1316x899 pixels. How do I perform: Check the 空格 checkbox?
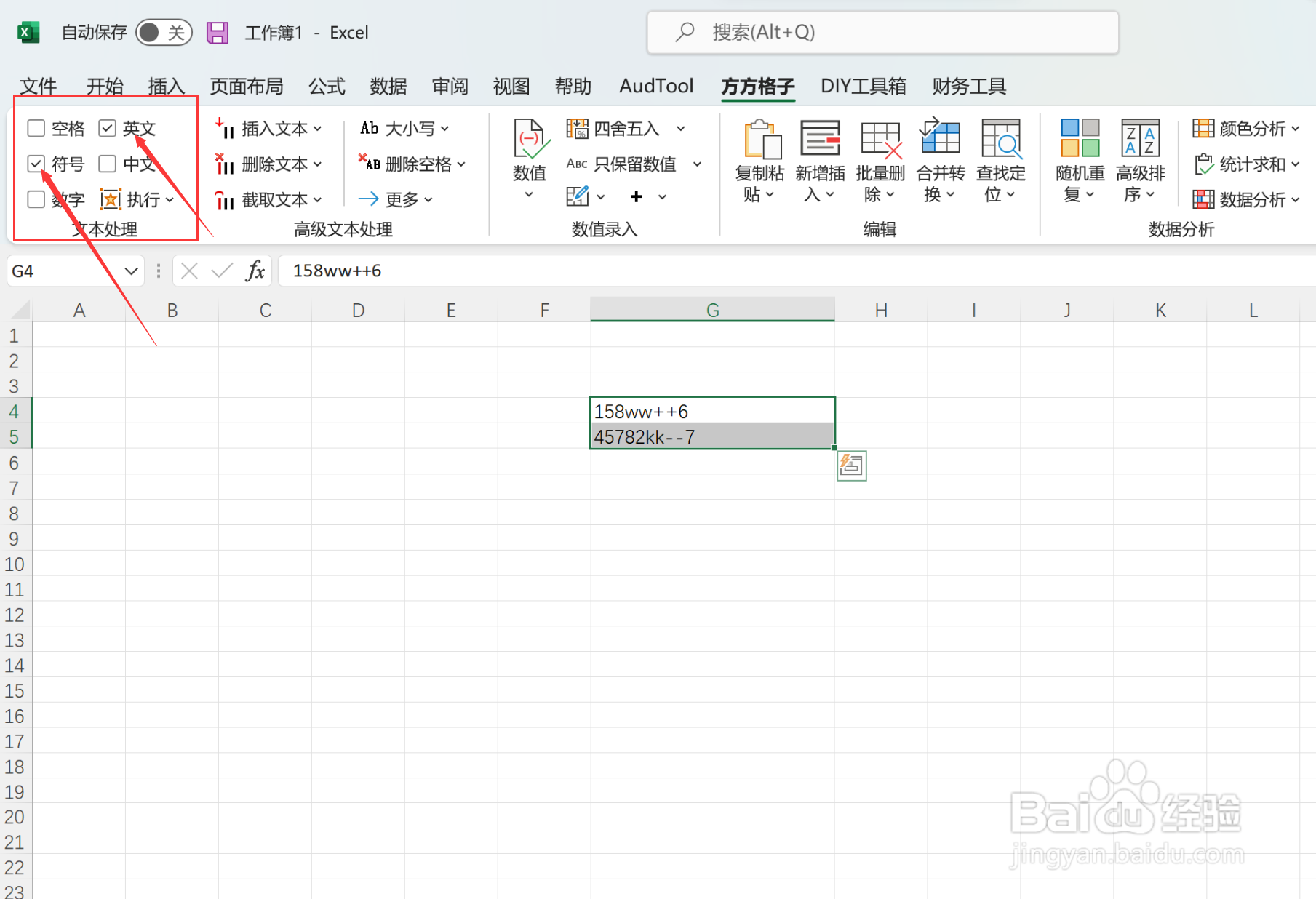36,129
